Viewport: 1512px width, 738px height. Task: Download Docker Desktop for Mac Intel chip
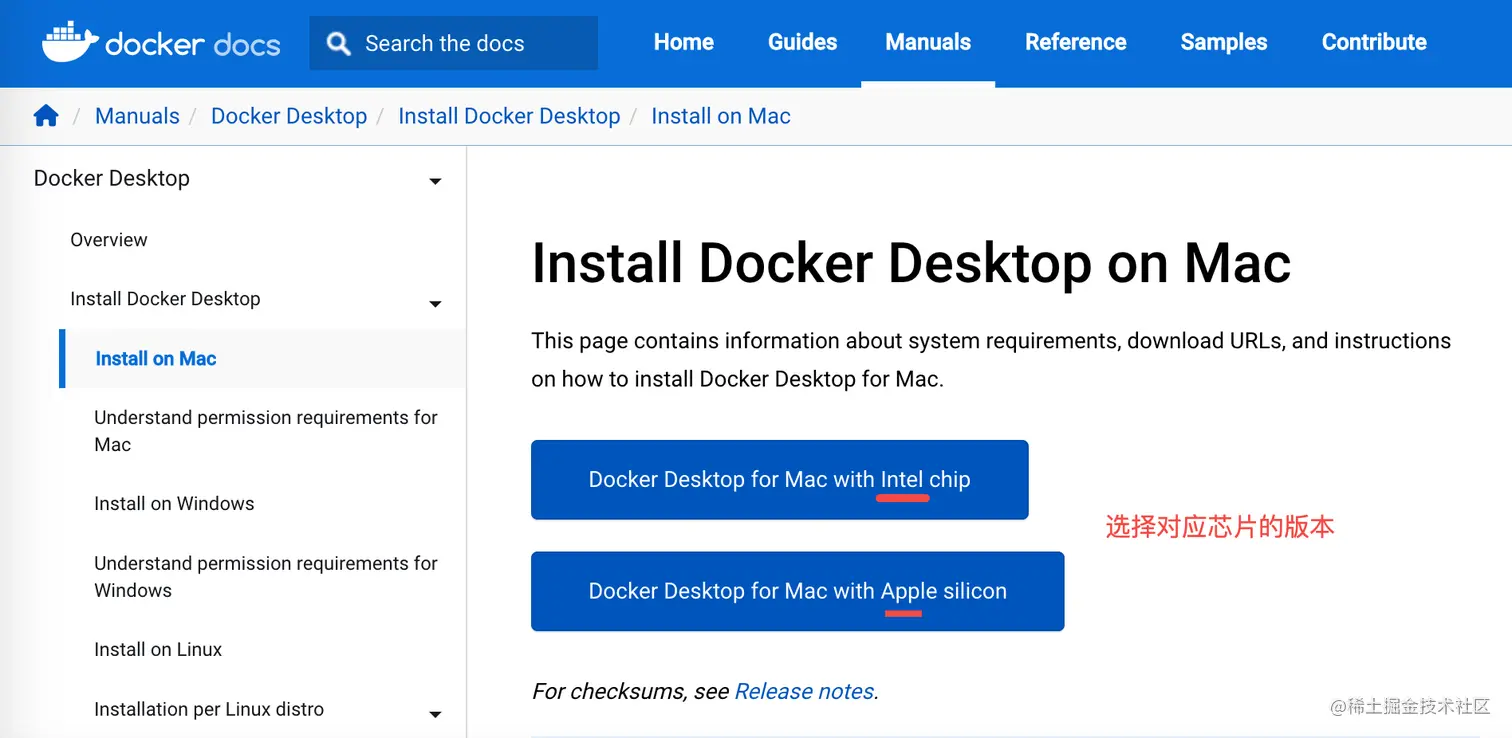coord(780,480)
